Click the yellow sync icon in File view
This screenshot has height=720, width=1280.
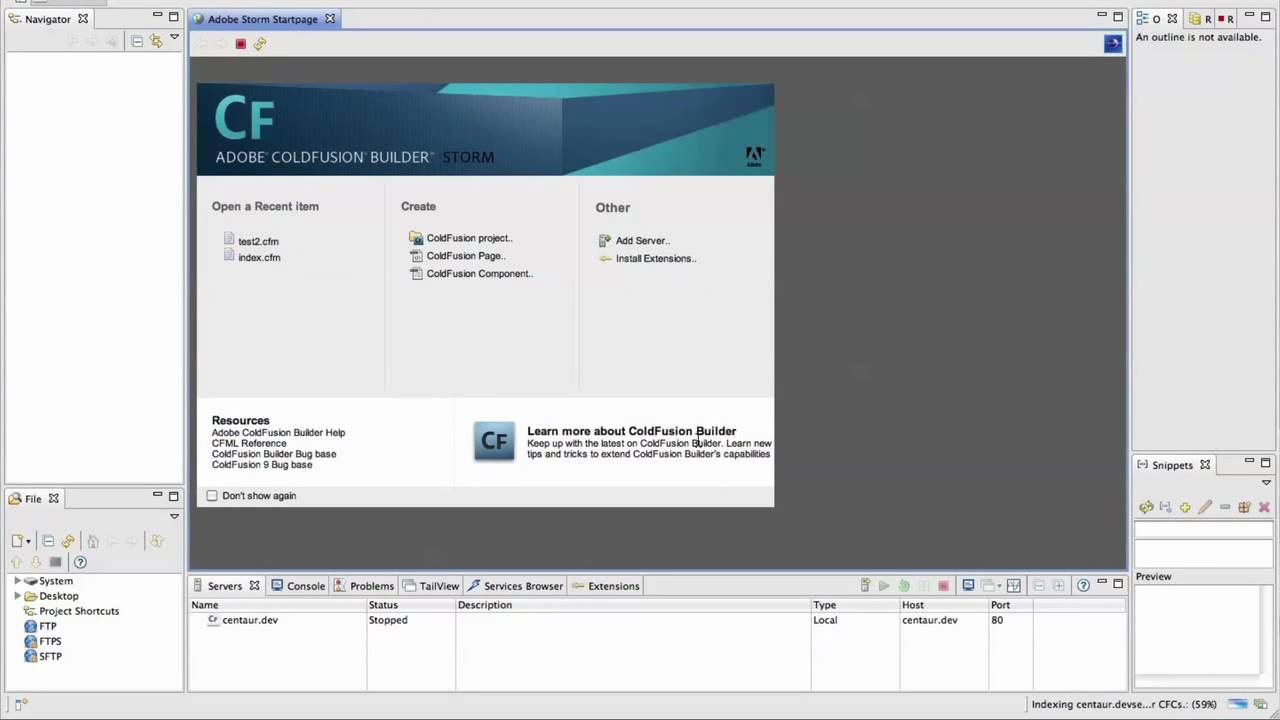coord(68,541)
